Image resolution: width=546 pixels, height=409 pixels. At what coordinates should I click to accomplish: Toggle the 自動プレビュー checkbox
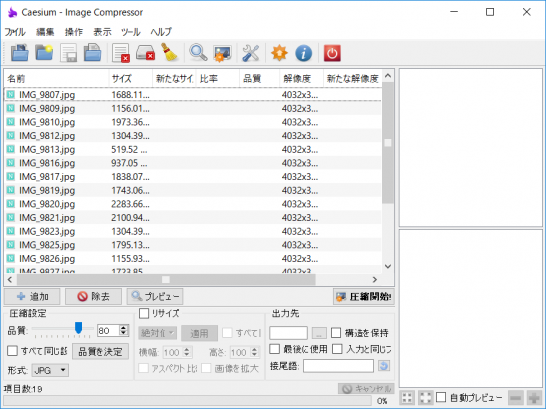tap(441, 397)
